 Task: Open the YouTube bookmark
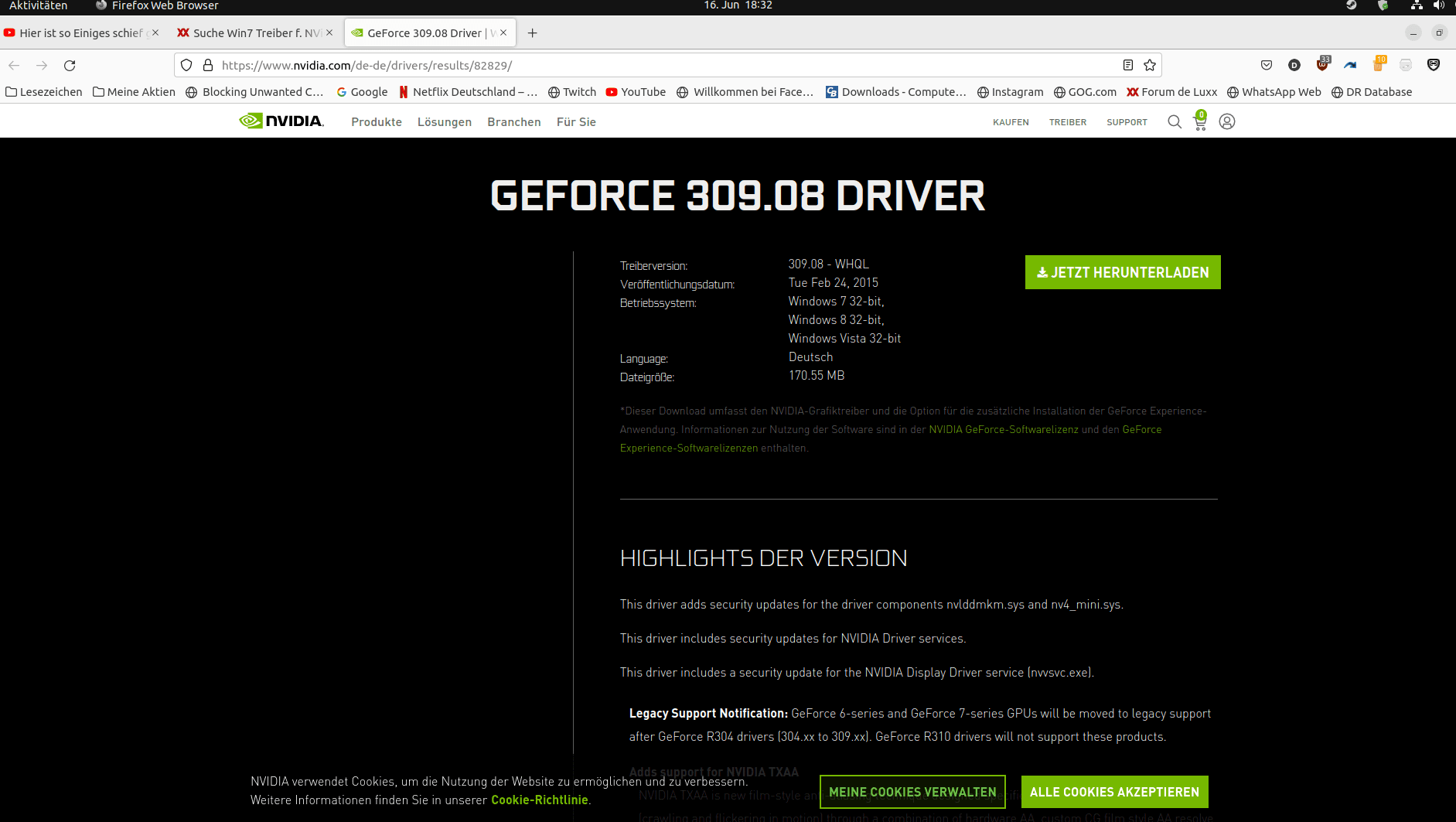tap(636, 92)
